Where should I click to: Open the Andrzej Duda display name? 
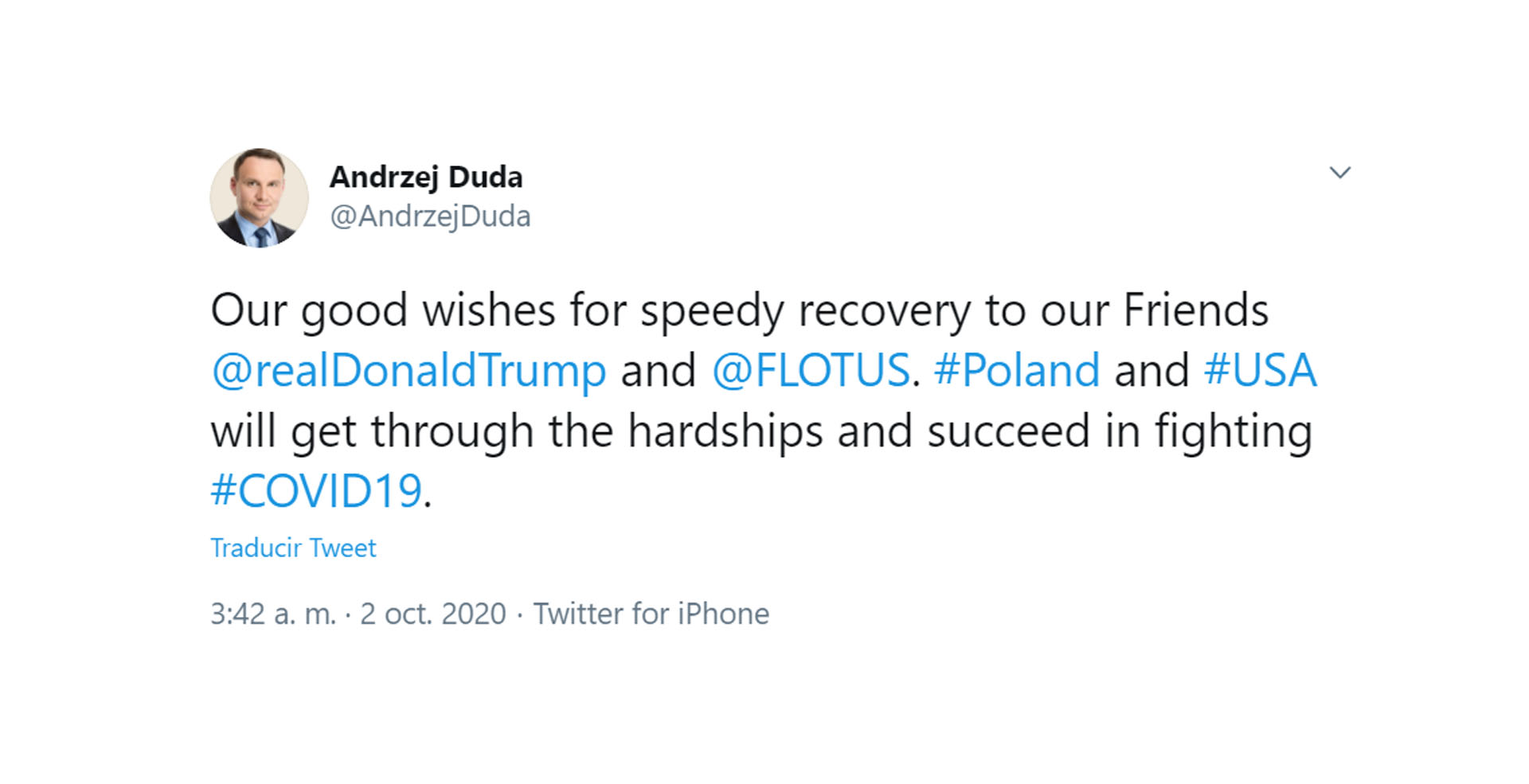(426, 177)
